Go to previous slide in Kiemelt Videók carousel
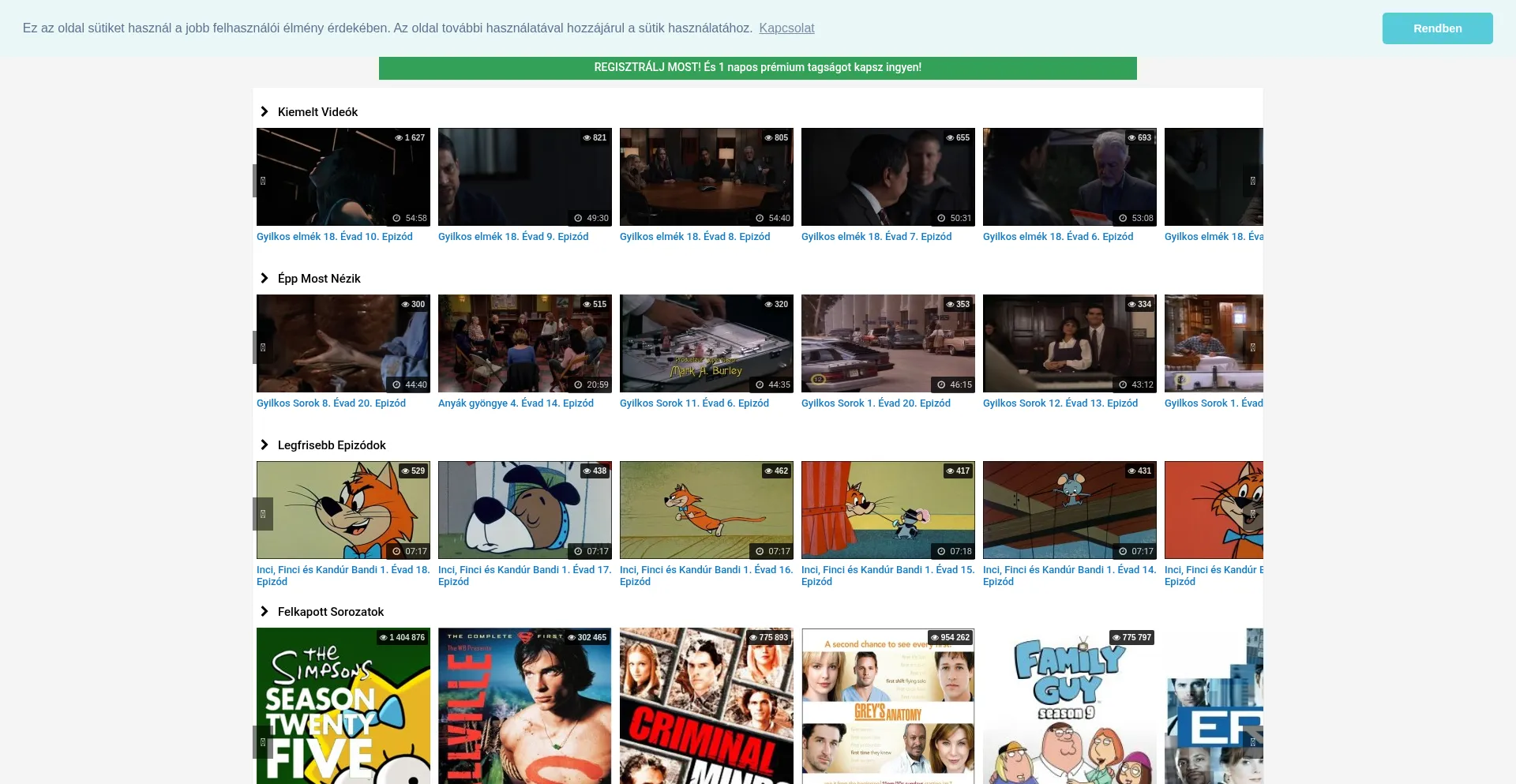1516x784 pixels. (x=263, y=181)
